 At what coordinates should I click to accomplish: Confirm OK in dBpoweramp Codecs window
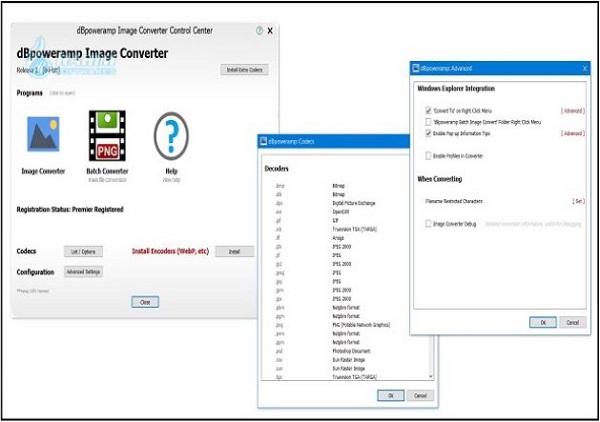[391, 396]
